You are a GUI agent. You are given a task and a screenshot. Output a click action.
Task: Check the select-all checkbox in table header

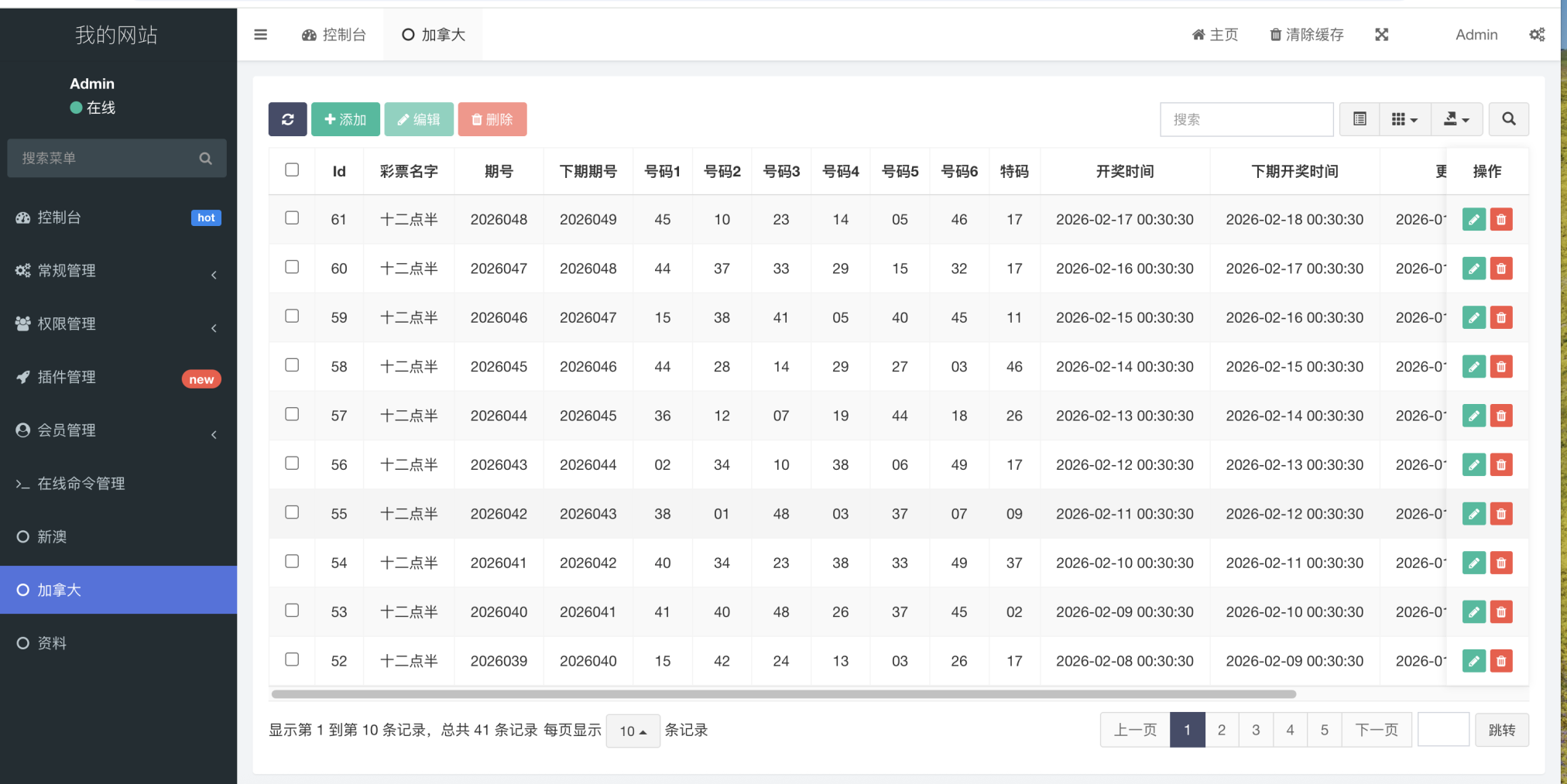292,169
